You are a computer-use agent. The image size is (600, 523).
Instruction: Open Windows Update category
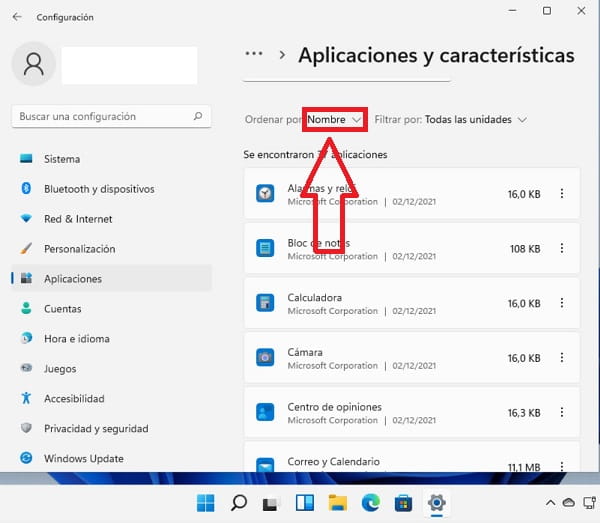click(x=111, y=458)
